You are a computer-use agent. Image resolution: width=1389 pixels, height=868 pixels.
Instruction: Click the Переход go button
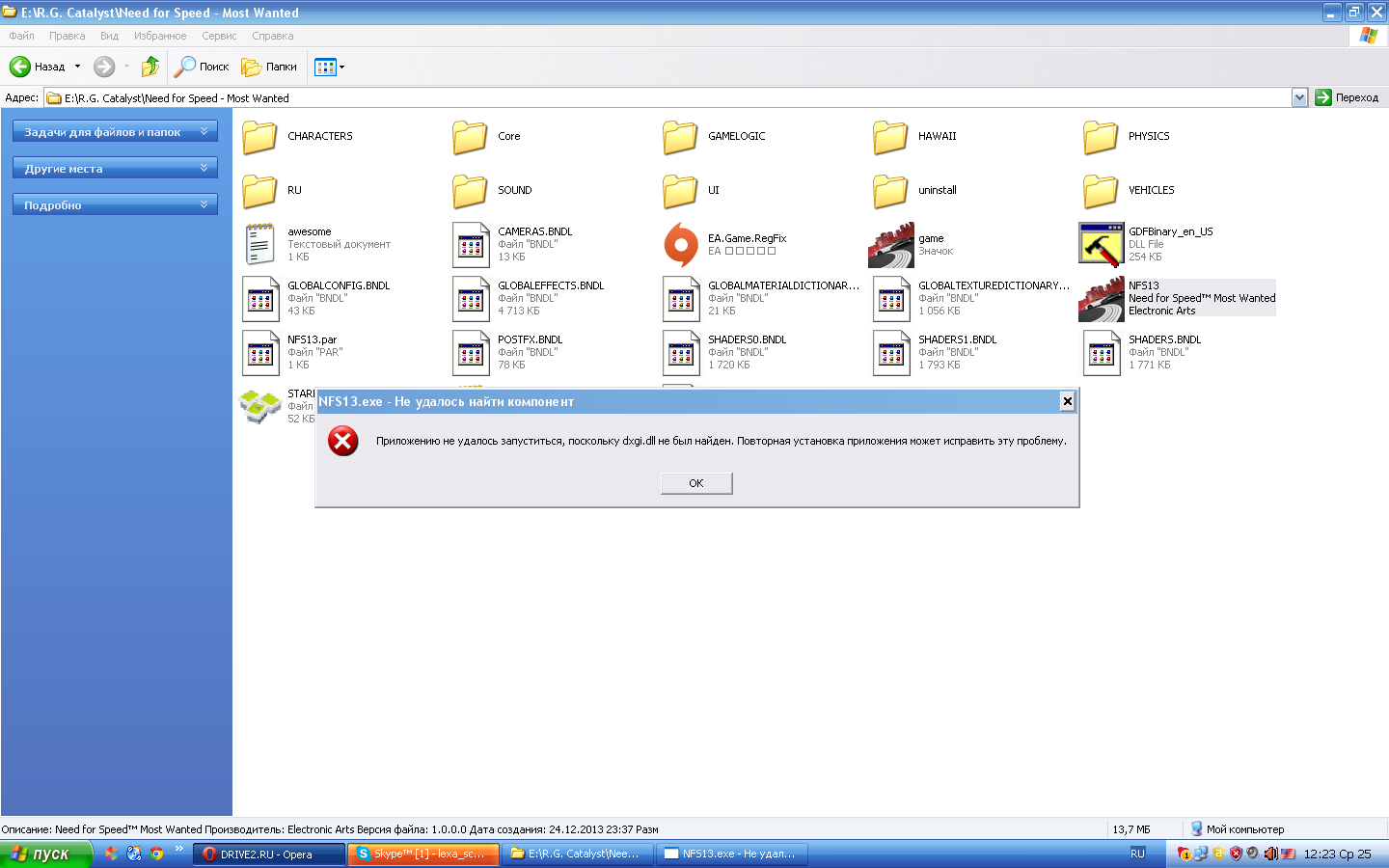tap(1348, 97)
